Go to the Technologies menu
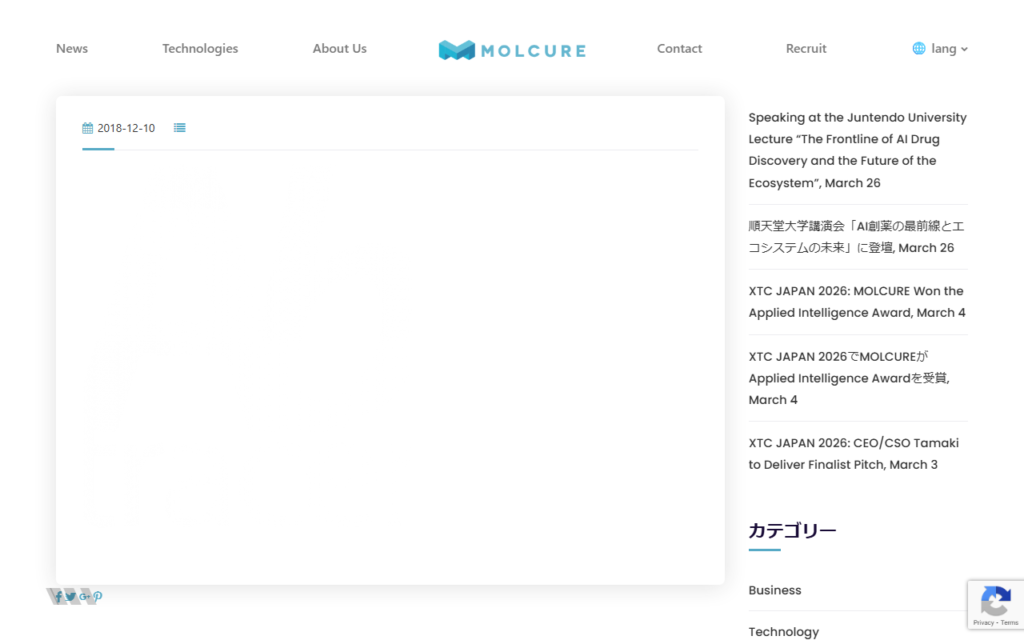 tap(200, 48)
